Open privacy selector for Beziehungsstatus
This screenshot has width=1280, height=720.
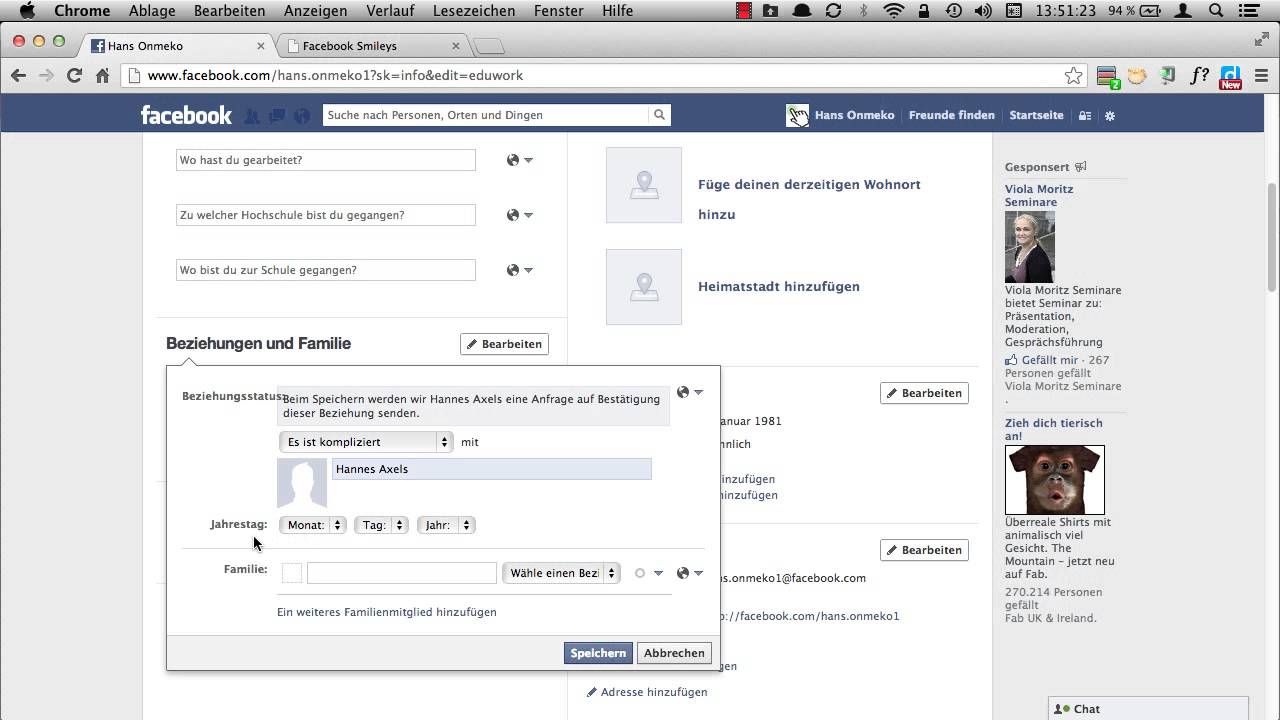[x=690, y=392]
